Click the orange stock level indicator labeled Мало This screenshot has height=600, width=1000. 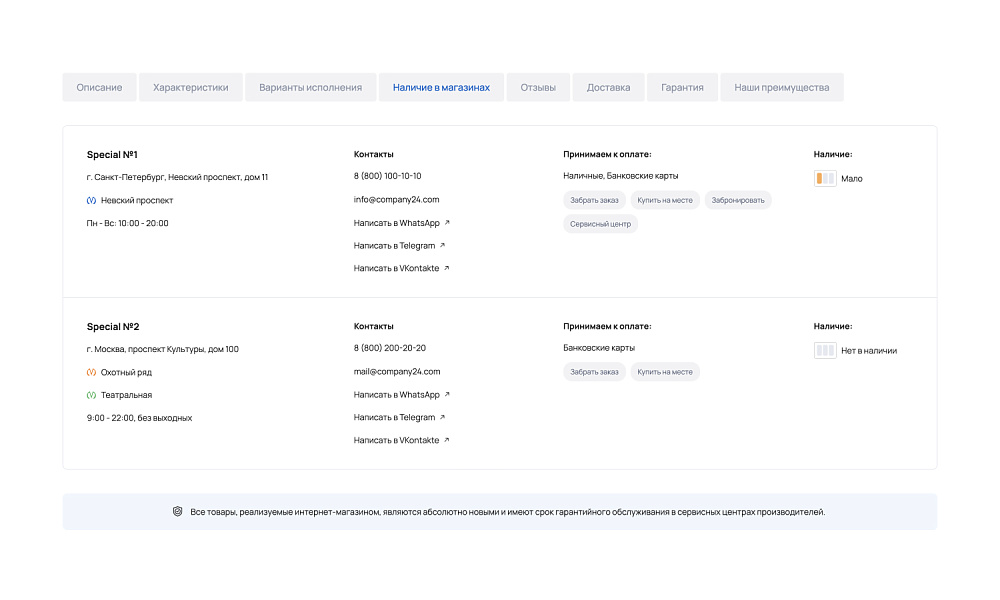click(825, 179)
